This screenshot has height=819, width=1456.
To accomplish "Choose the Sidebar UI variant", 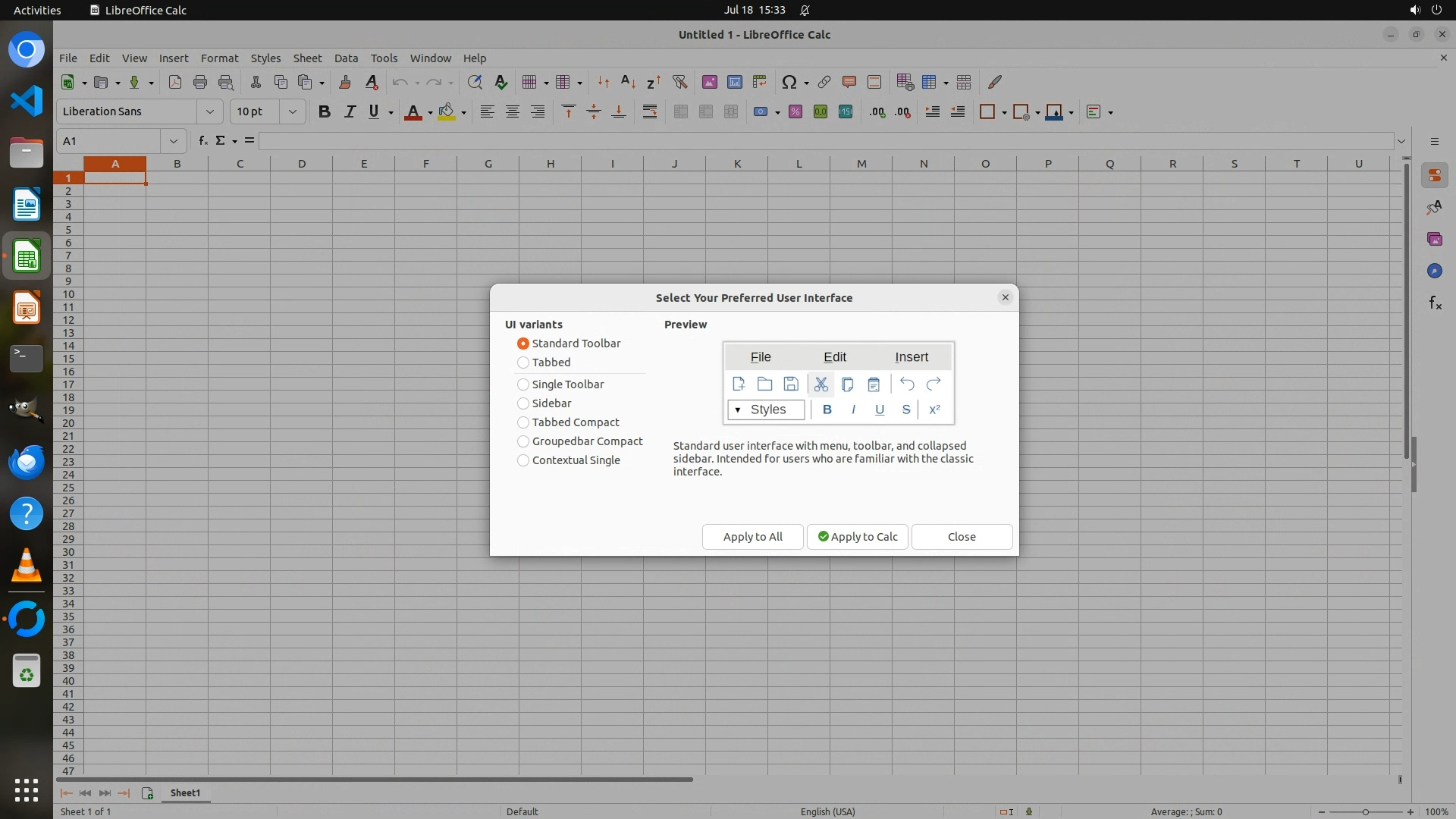I will pyautogui.click(x=523, y=403).
